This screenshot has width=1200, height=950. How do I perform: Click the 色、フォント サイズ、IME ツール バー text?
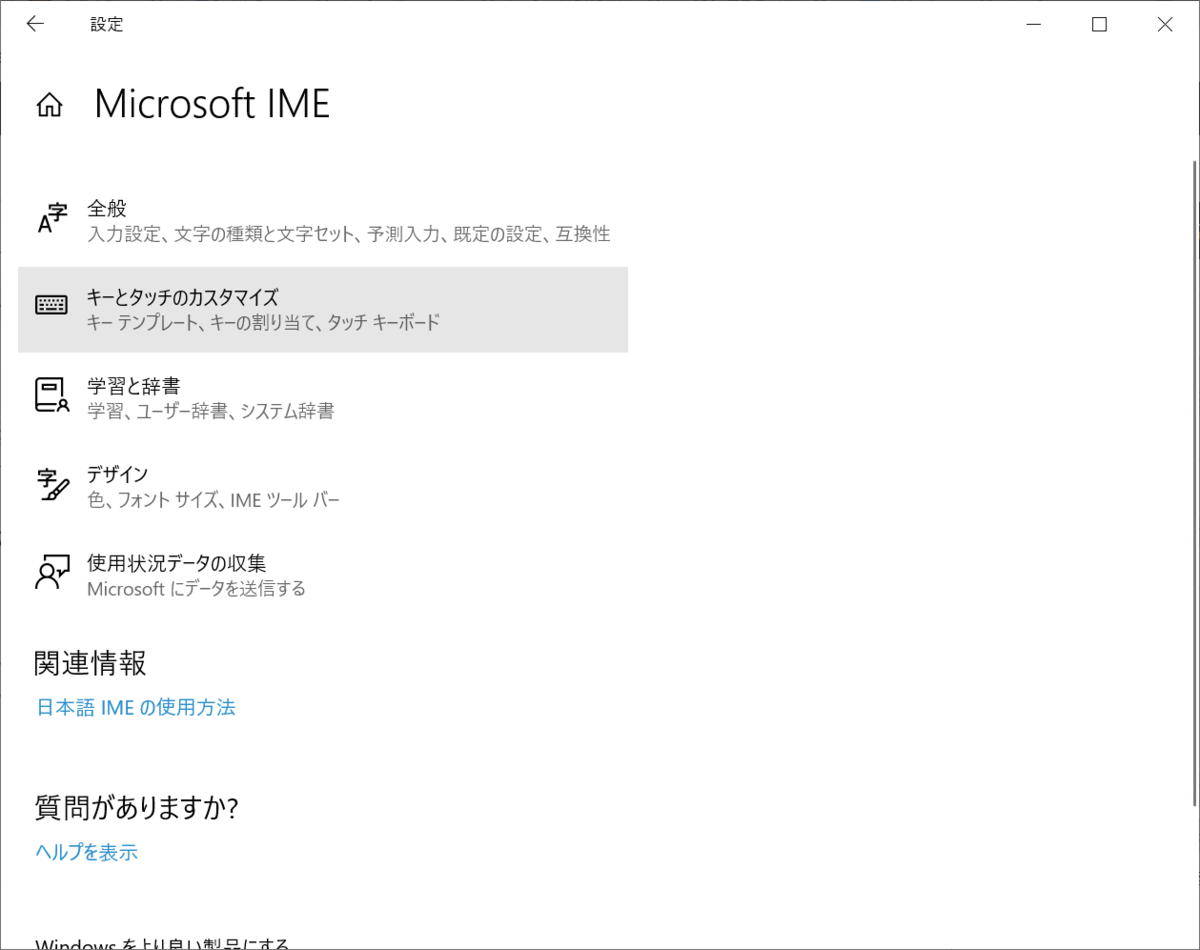pyautogui.click(x=214, y=500)
